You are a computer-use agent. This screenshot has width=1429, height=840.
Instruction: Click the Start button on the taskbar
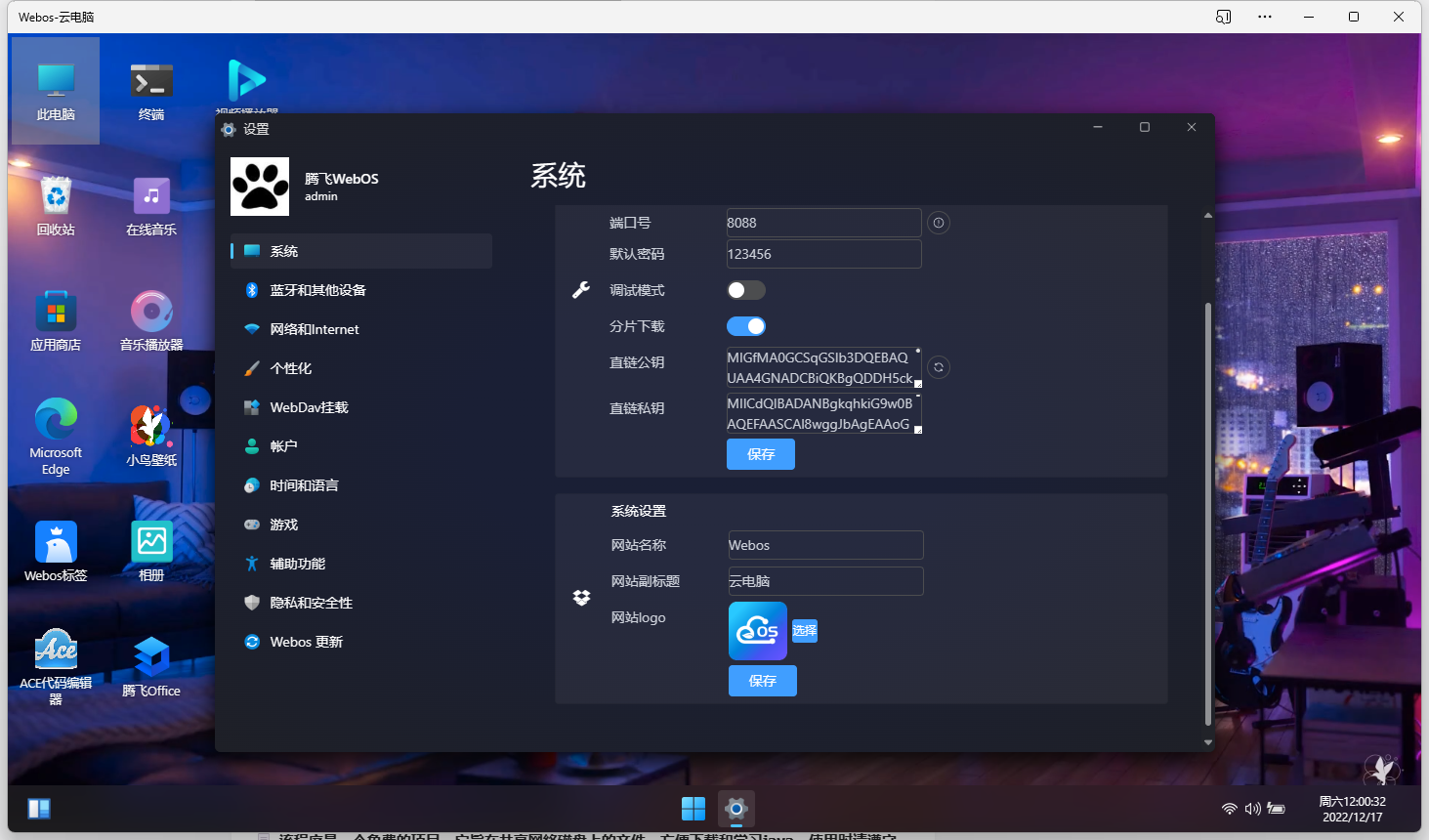(x=693, y=809)
